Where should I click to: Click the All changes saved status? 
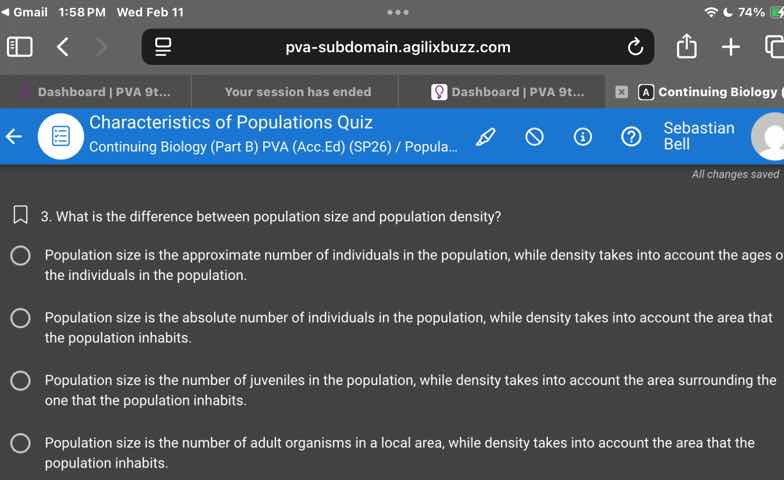point(735,174)
